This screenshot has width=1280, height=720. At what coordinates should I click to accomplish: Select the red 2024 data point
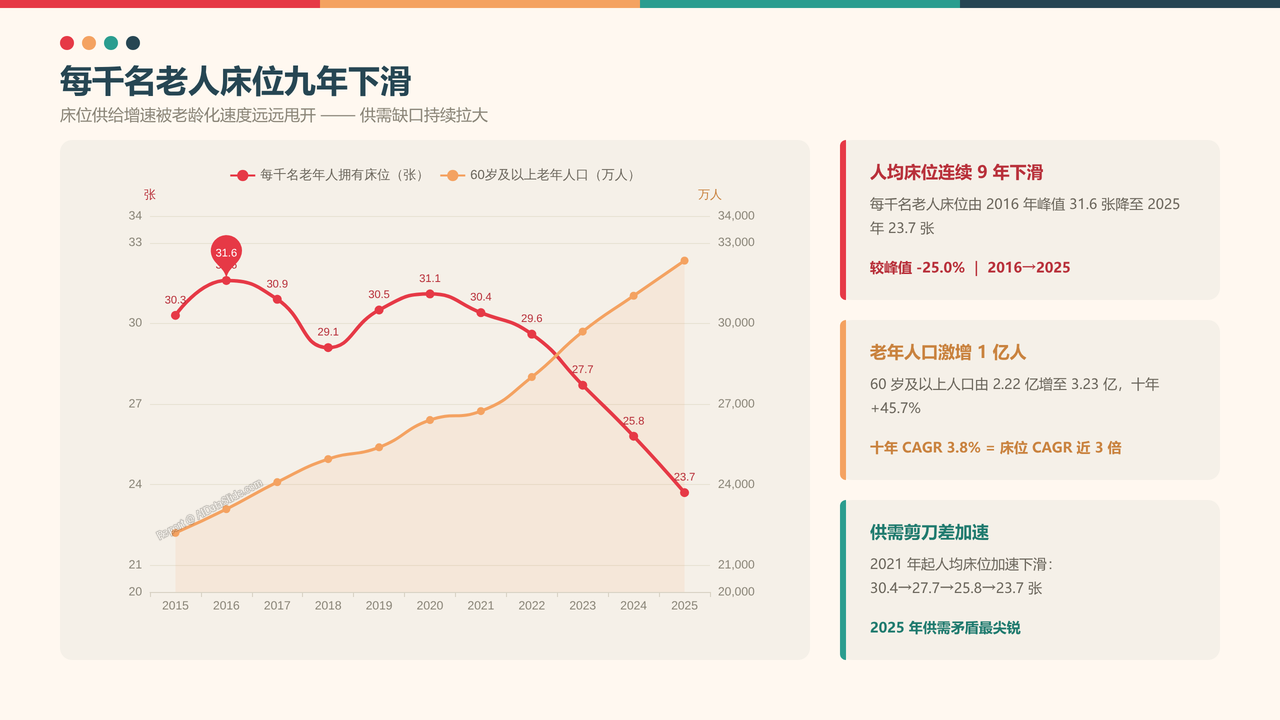(634, 436)
